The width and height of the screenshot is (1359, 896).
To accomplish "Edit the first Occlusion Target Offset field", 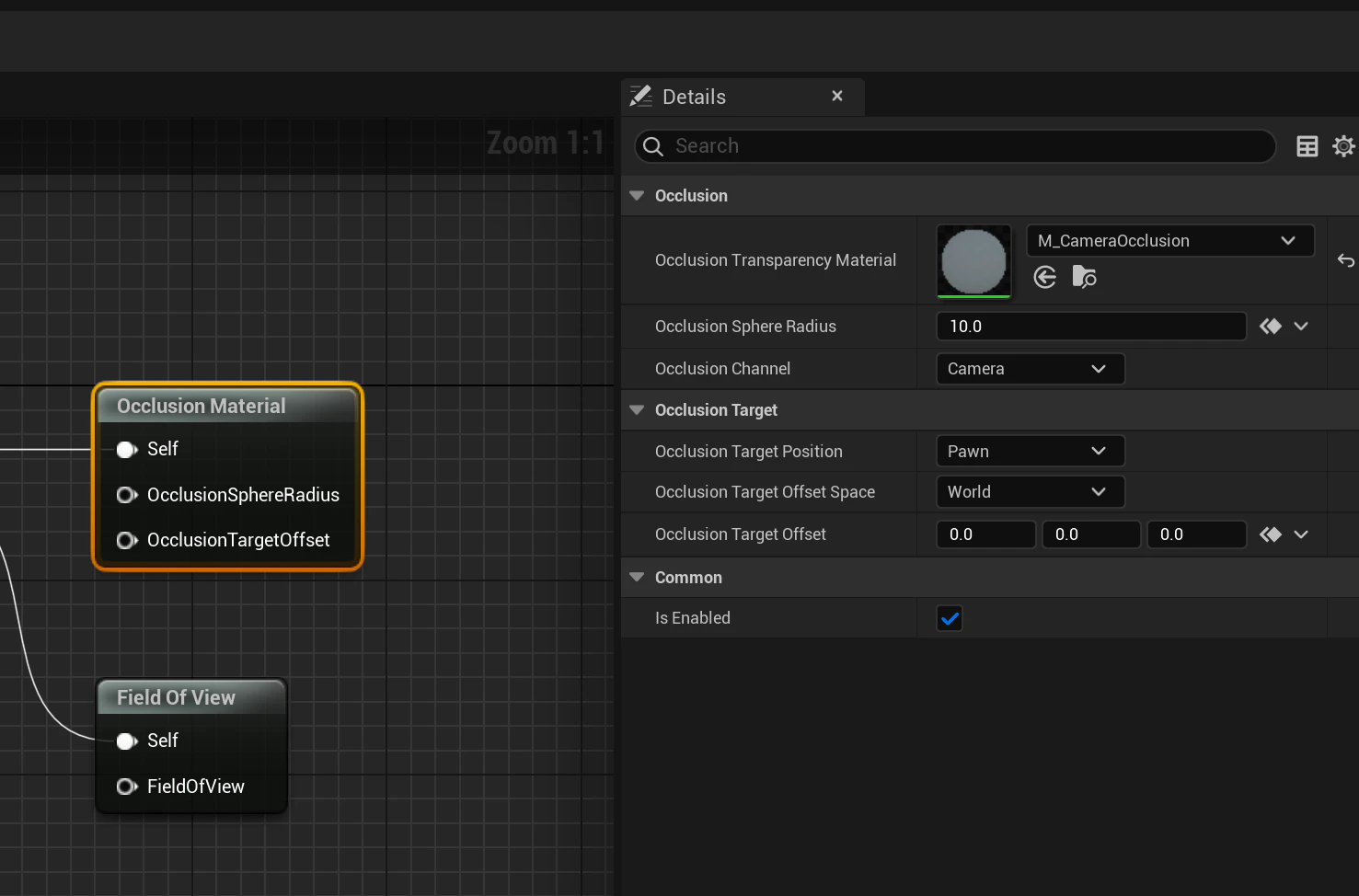I will 986,534.
